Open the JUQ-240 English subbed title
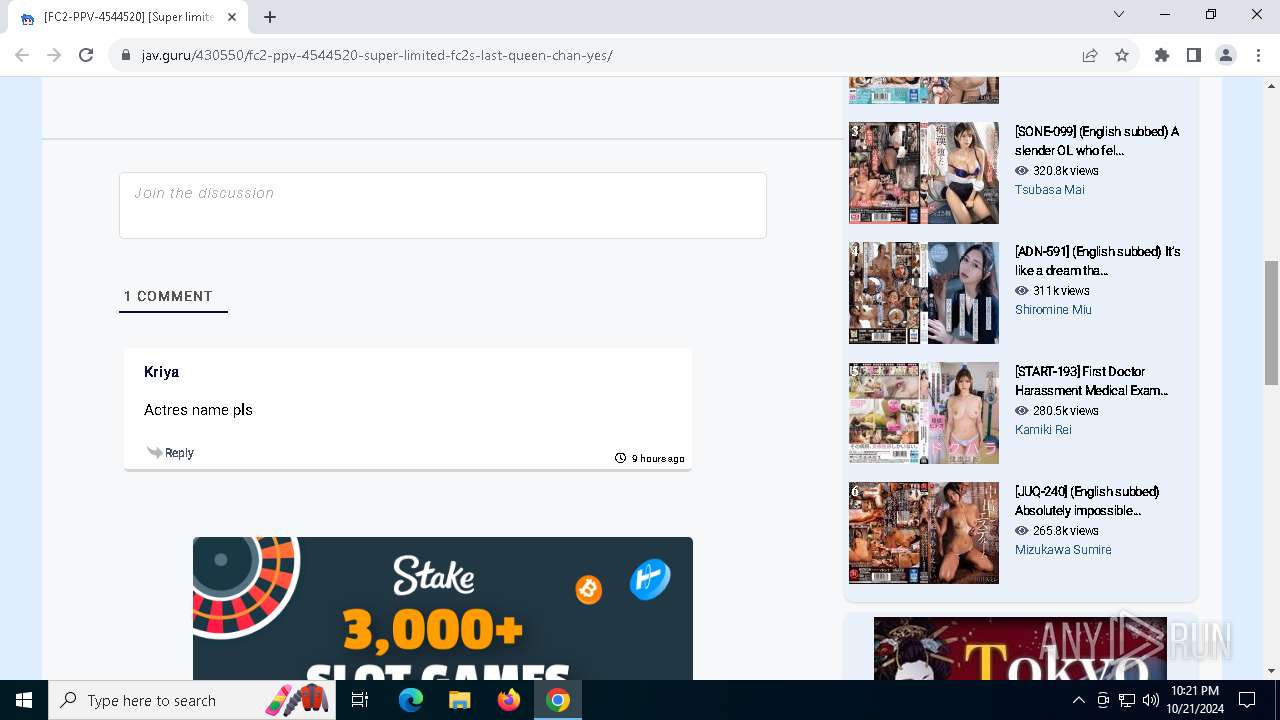The image size is (1280, 720). [1087, 501]
